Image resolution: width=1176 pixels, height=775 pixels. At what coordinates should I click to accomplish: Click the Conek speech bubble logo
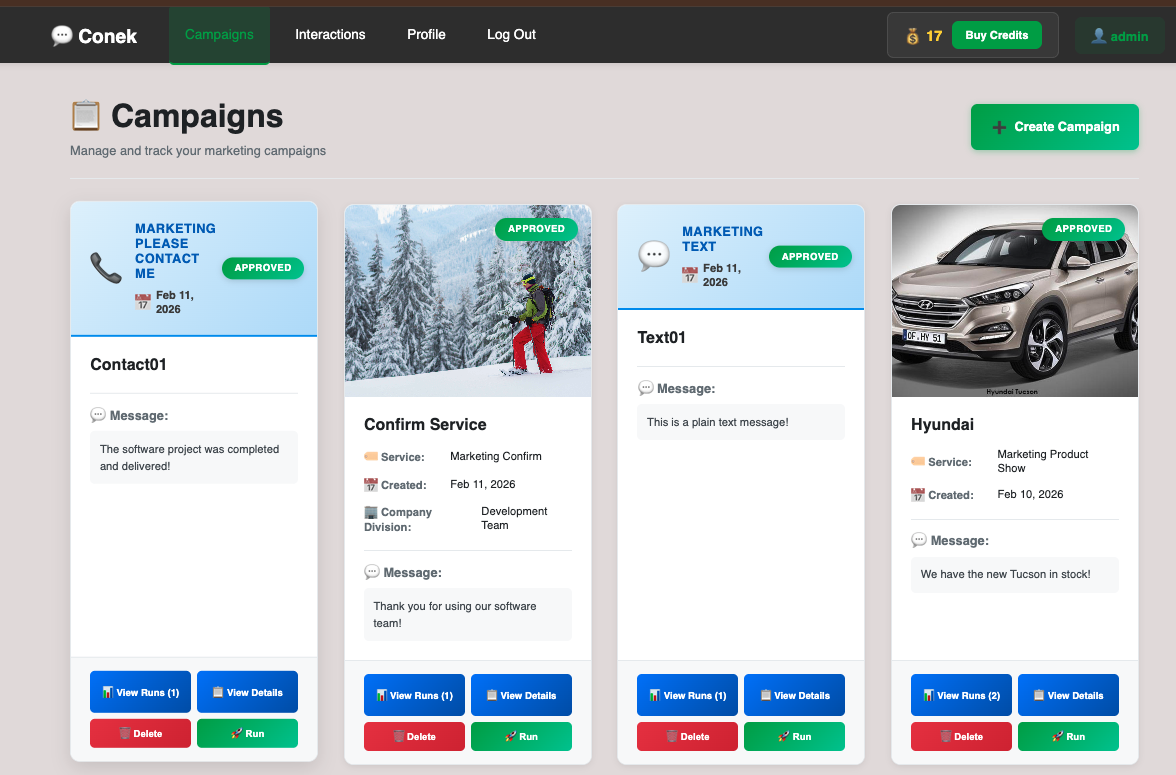(x=61, y=35)
